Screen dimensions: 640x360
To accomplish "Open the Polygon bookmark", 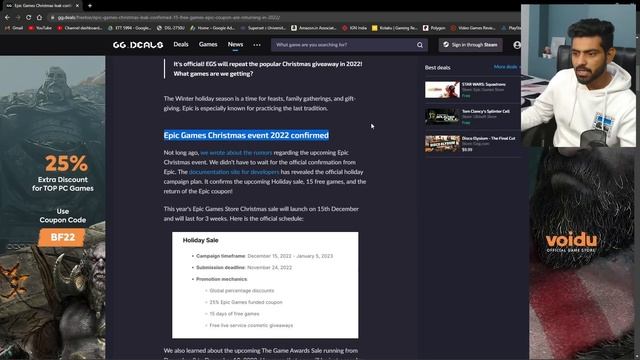I will pyautogui.click(x=434, y=28).
